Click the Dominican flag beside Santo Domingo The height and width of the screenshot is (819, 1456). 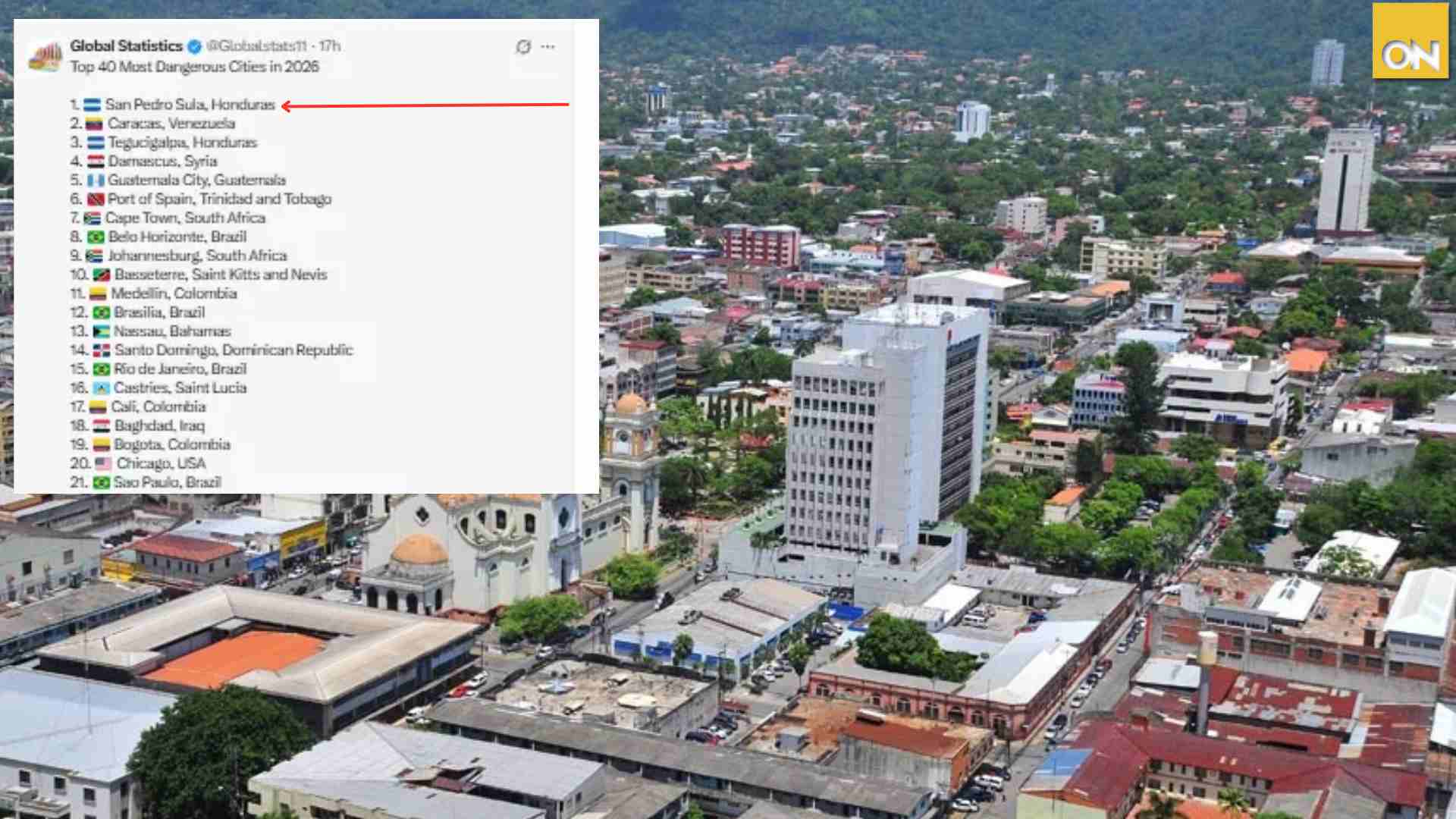(x=102, y=351)
